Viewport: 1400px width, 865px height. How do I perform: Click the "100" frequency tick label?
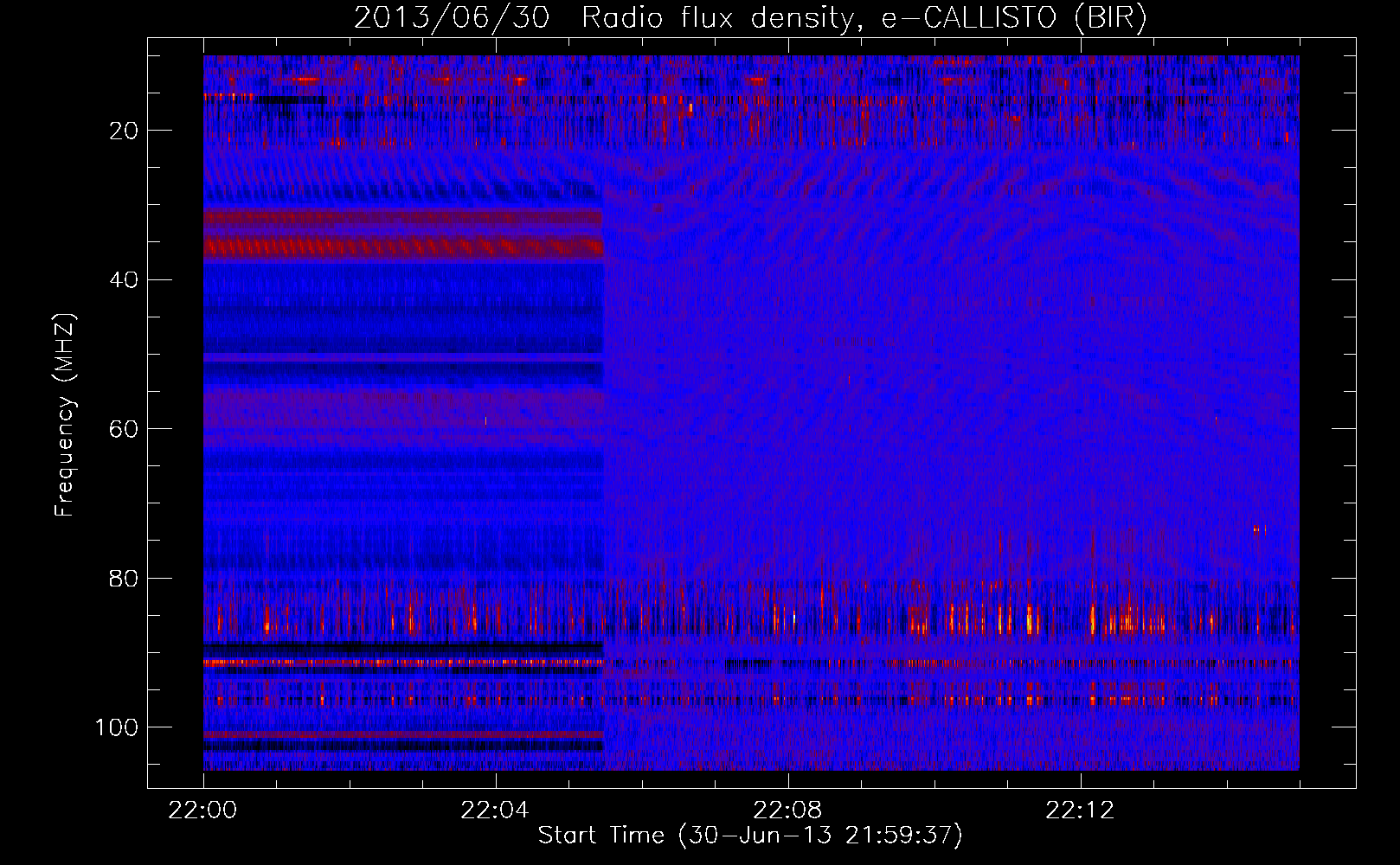[117, 727]
